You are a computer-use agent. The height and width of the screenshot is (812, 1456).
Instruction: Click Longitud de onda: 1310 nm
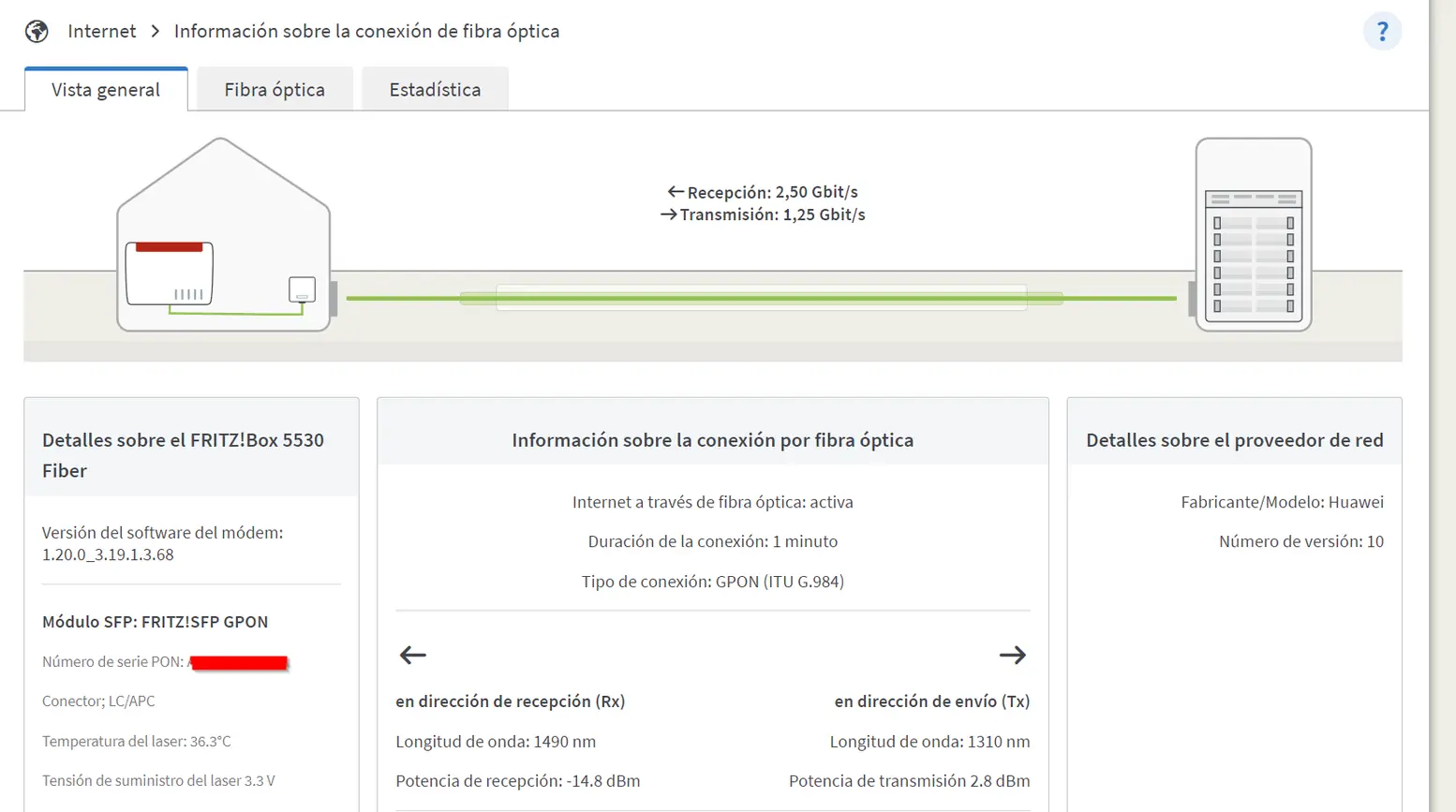tap(929, 742)
